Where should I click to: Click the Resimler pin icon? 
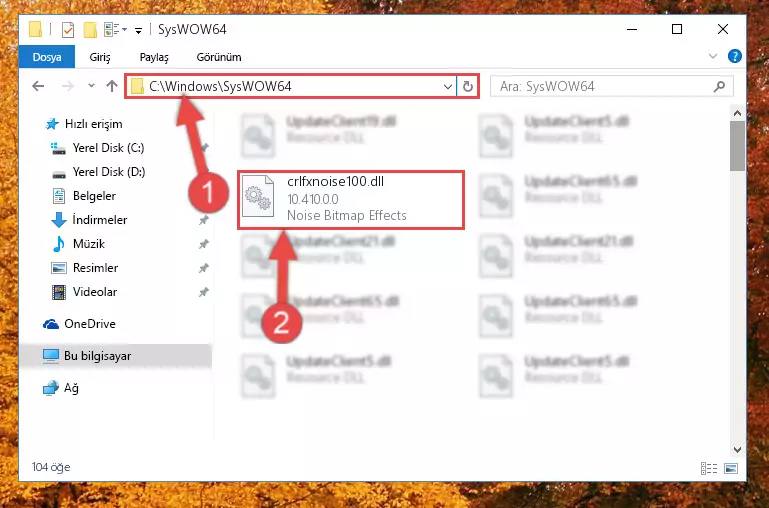tap(204, 268)
